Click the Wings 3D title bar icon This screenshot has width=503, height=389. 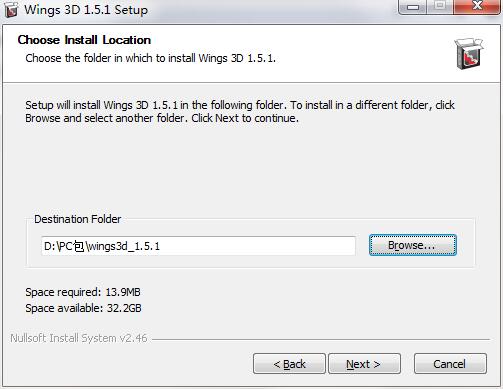[x=11, y=9]
